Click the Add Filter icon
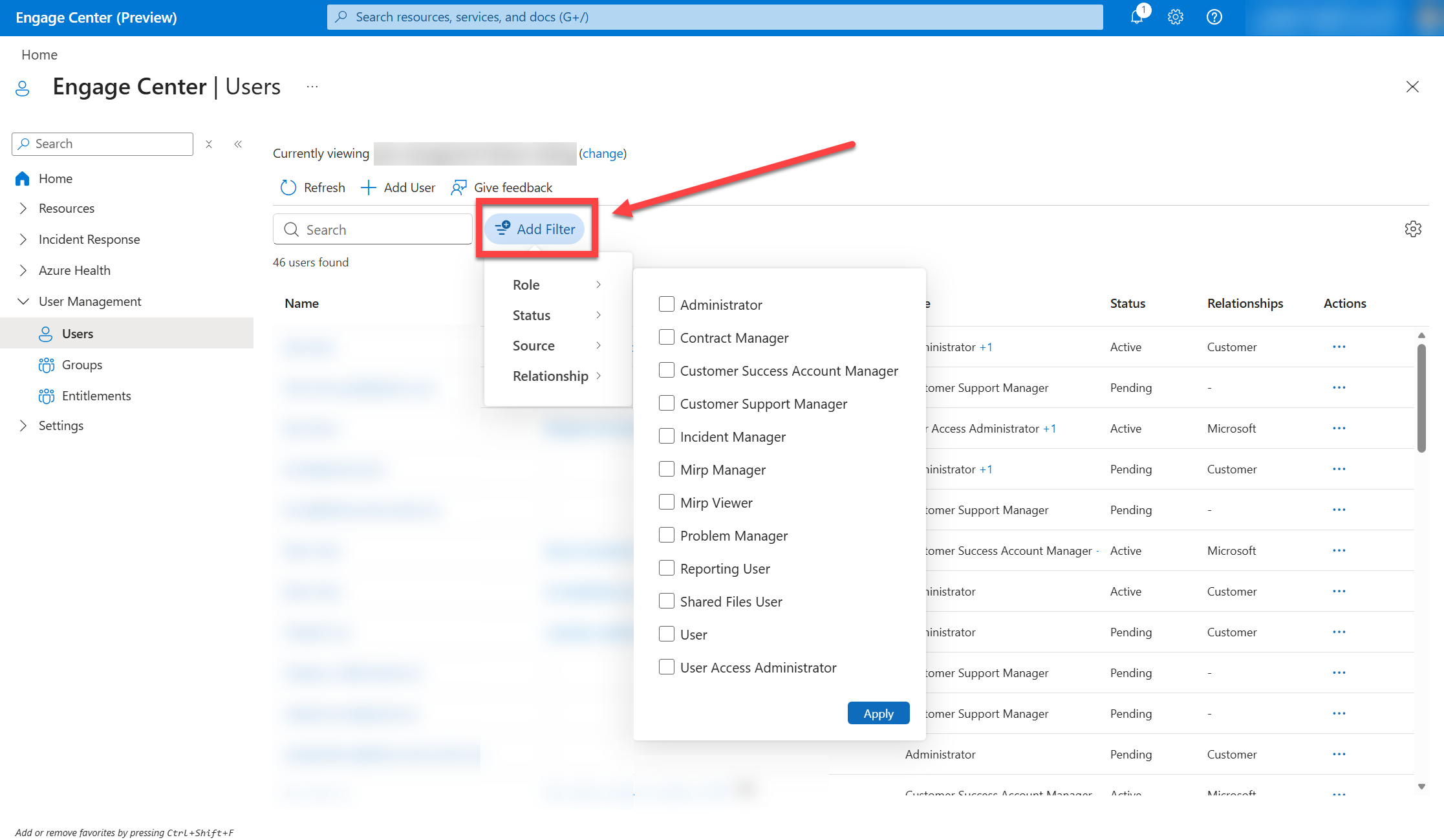Screen dimensions: 1444x840 point(502,228)
